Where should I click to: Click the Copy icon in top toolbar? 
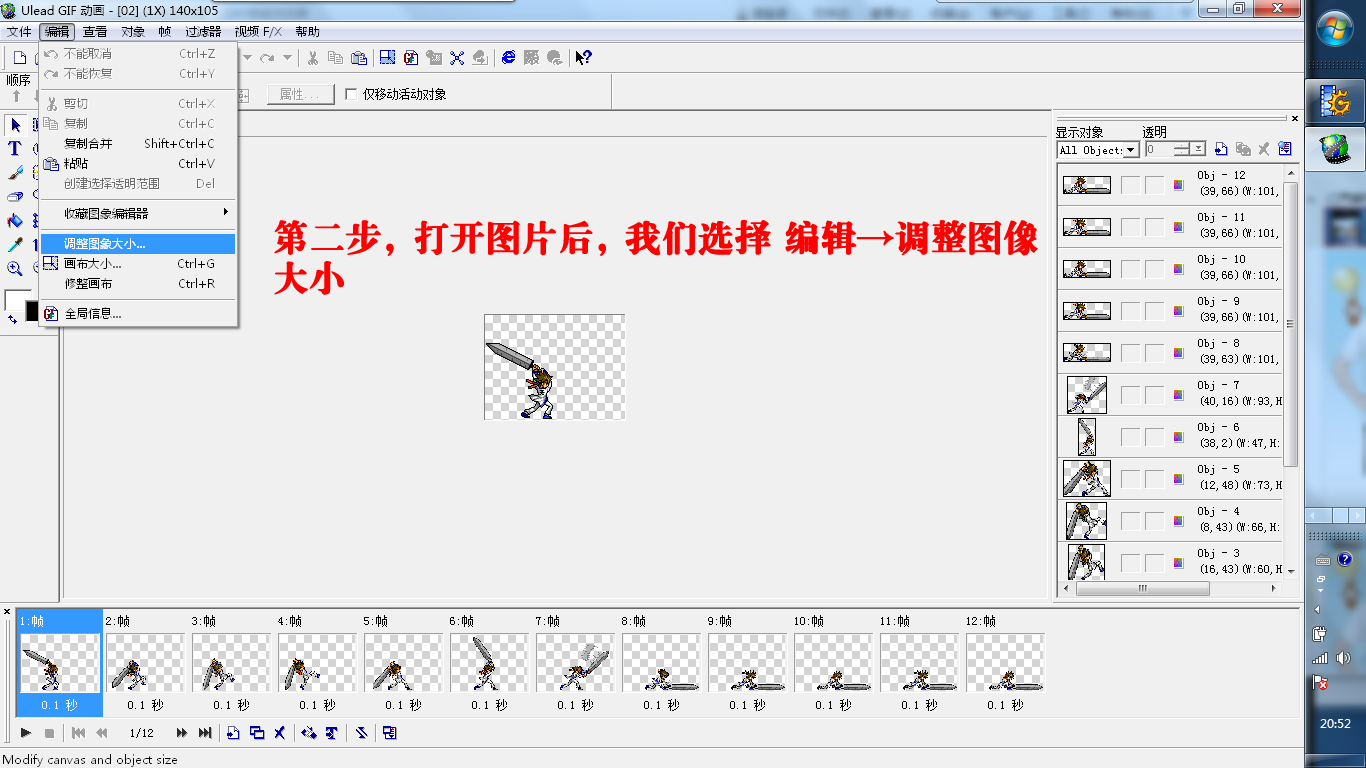point(336,58)
